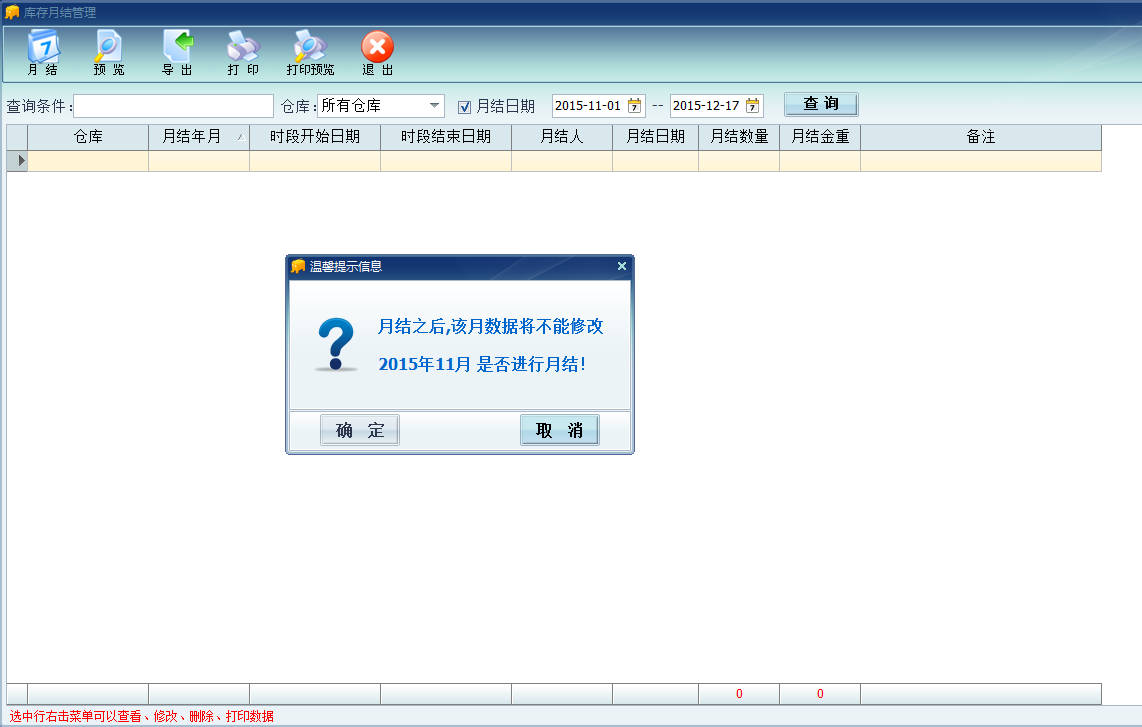Image resolution: width=1142 pixels, height=727 pixels.
Task: Click the 月结金重 column header
Action: point(819,137)
